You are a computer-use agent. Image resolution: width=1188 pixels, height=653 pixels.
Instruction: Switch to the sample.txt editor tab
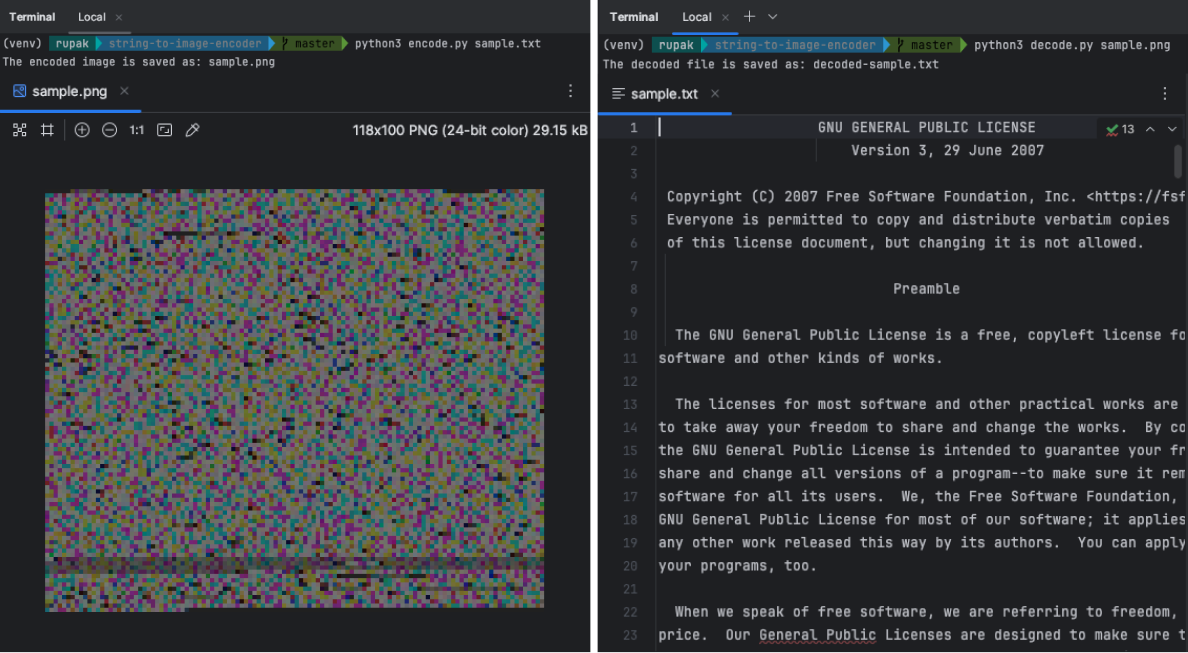665,93
